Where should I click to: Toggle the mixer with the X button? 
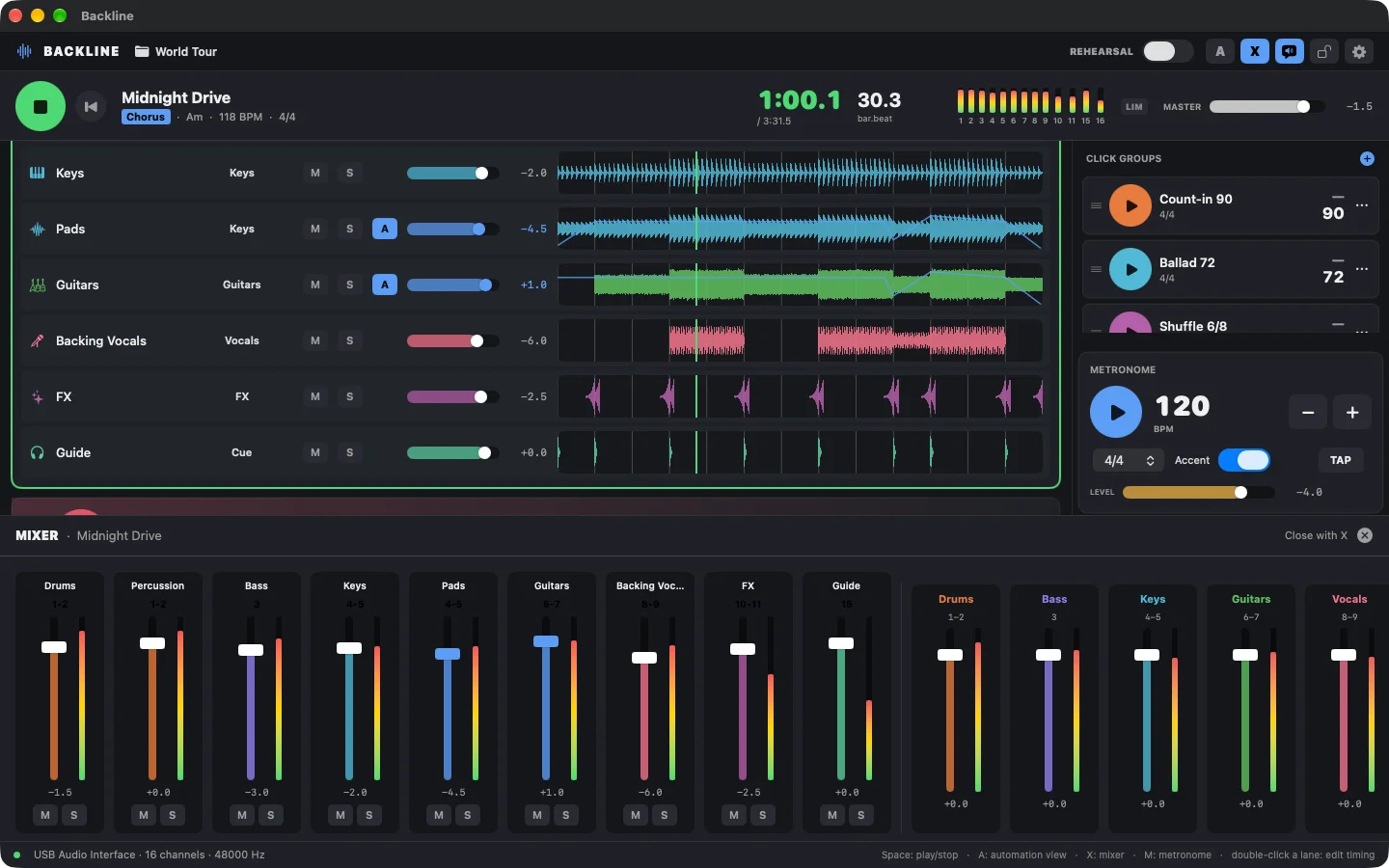pyautogui.click(x=1255, y=51)
